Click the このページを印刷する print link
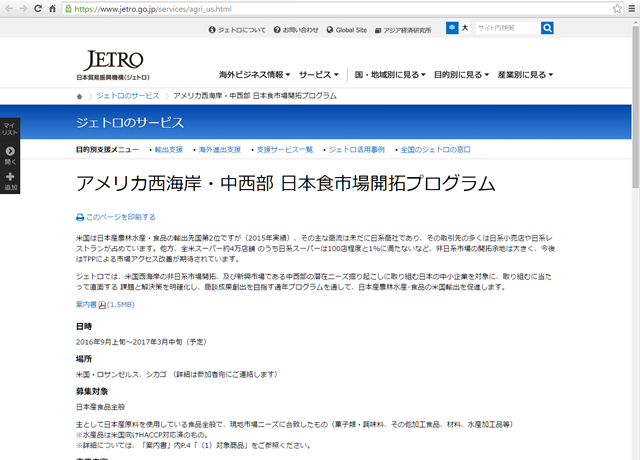Viewport: 640px width, 460px height. (x=116, y=216)
